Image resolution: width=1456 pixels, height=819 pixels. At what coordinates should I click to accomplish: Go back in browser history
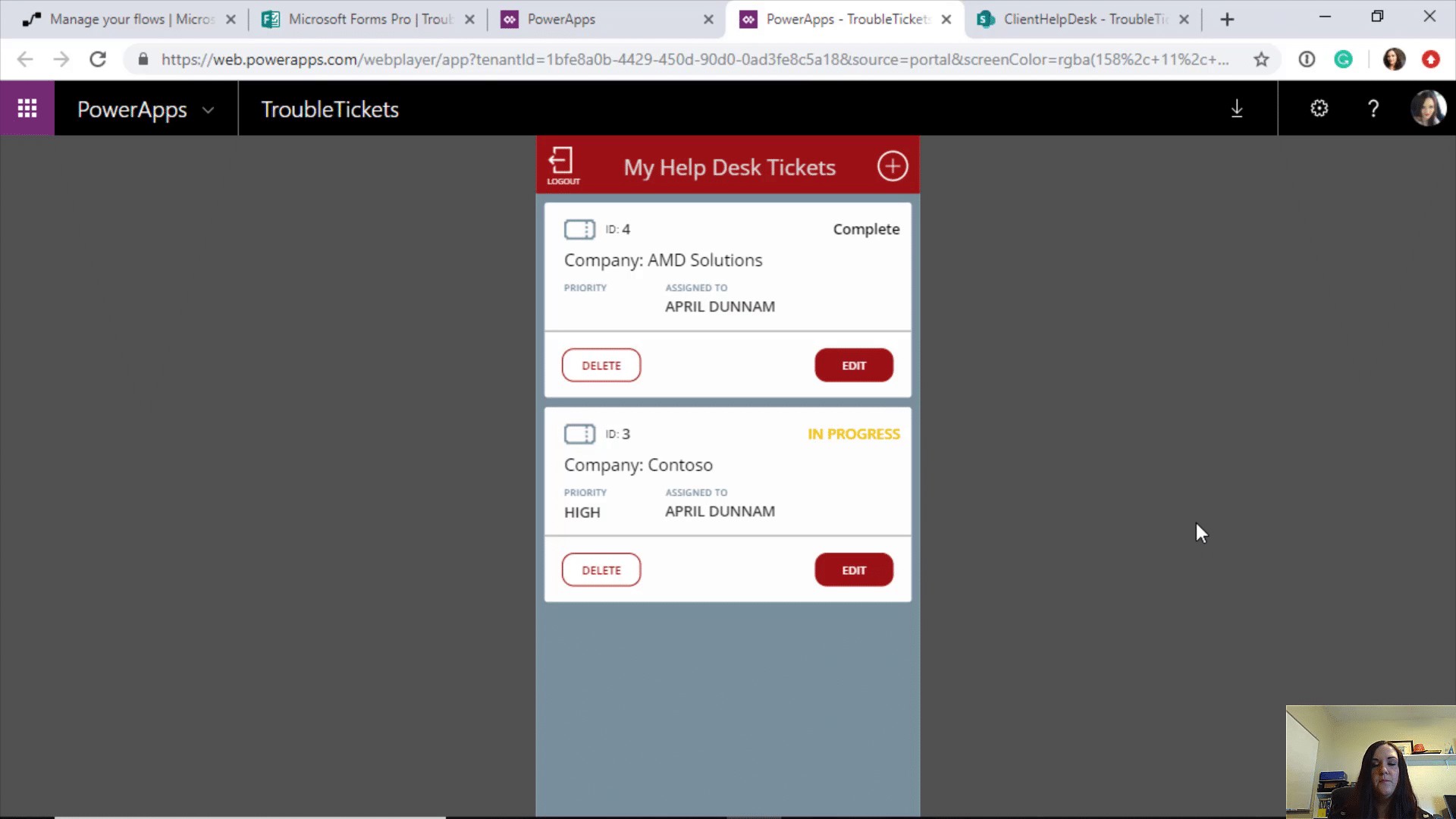click(25, 59)
